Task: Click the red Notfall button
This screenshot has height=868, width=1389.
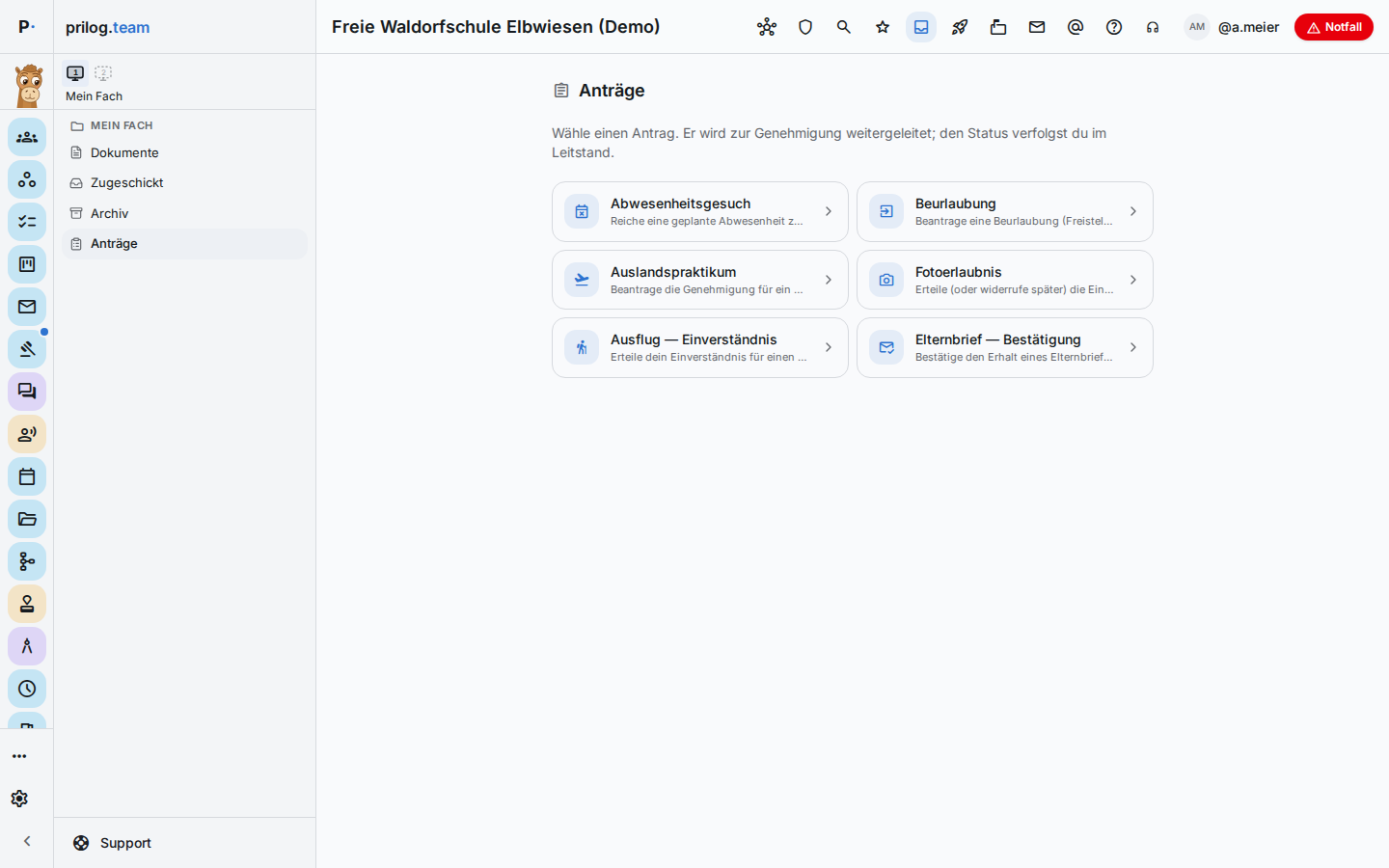Action: point(1333,27)
